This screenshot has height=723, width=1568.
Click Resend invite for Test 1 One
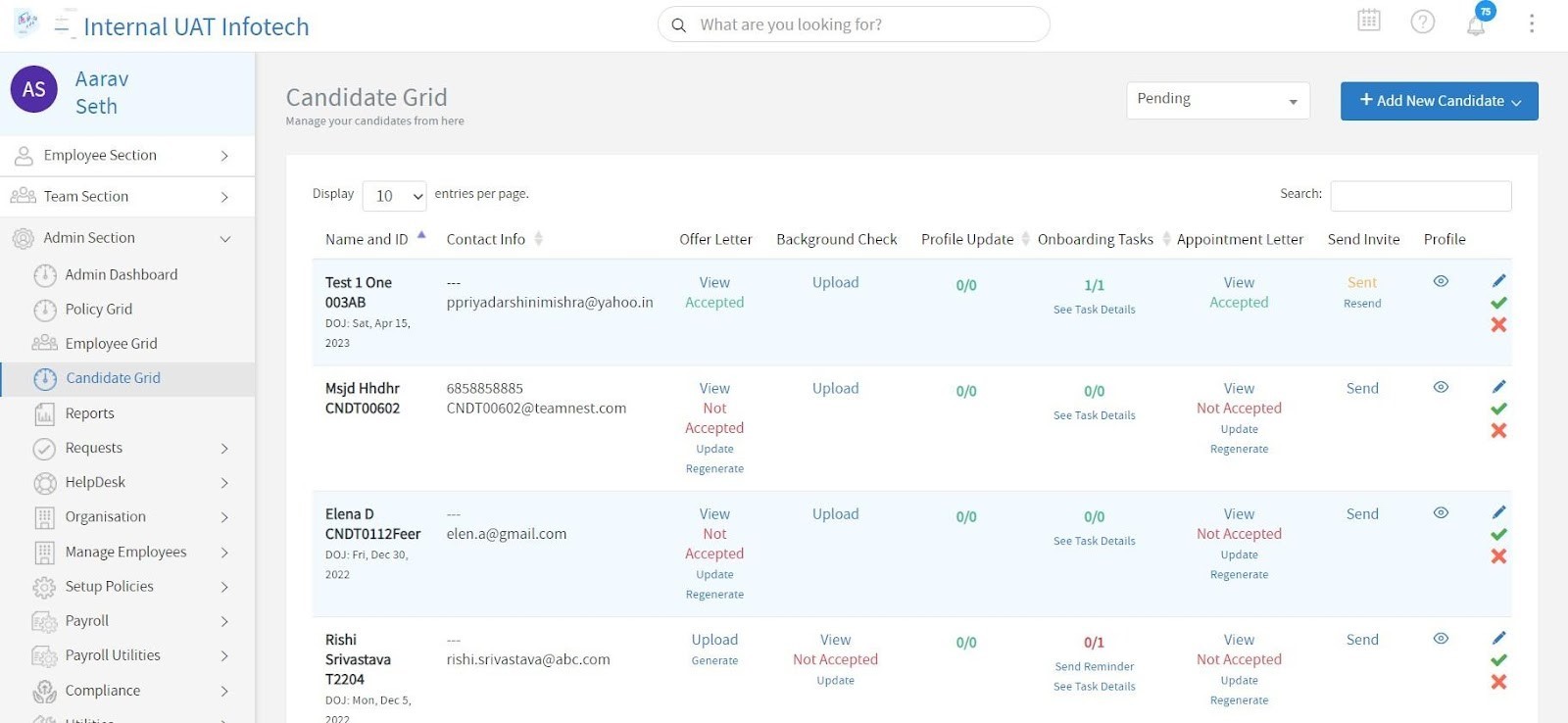(1362, 304)
